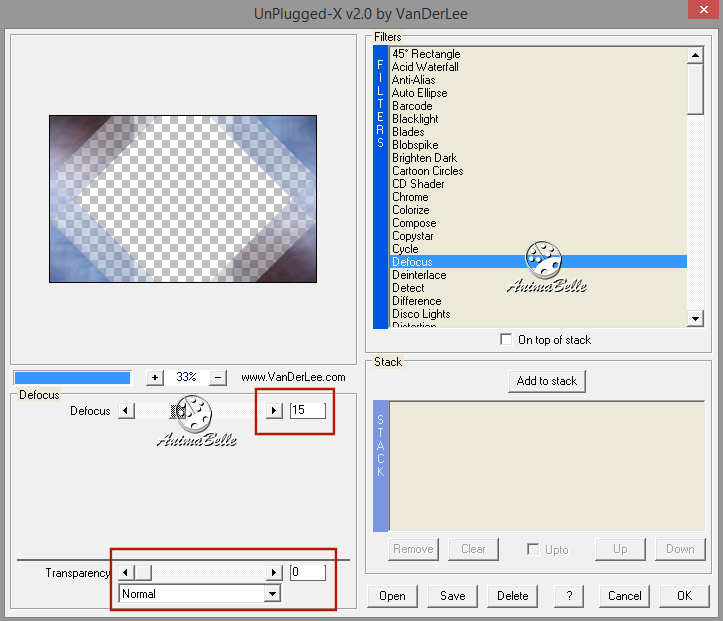
Task: Open help with the question mark button
Action: [568, 596]
